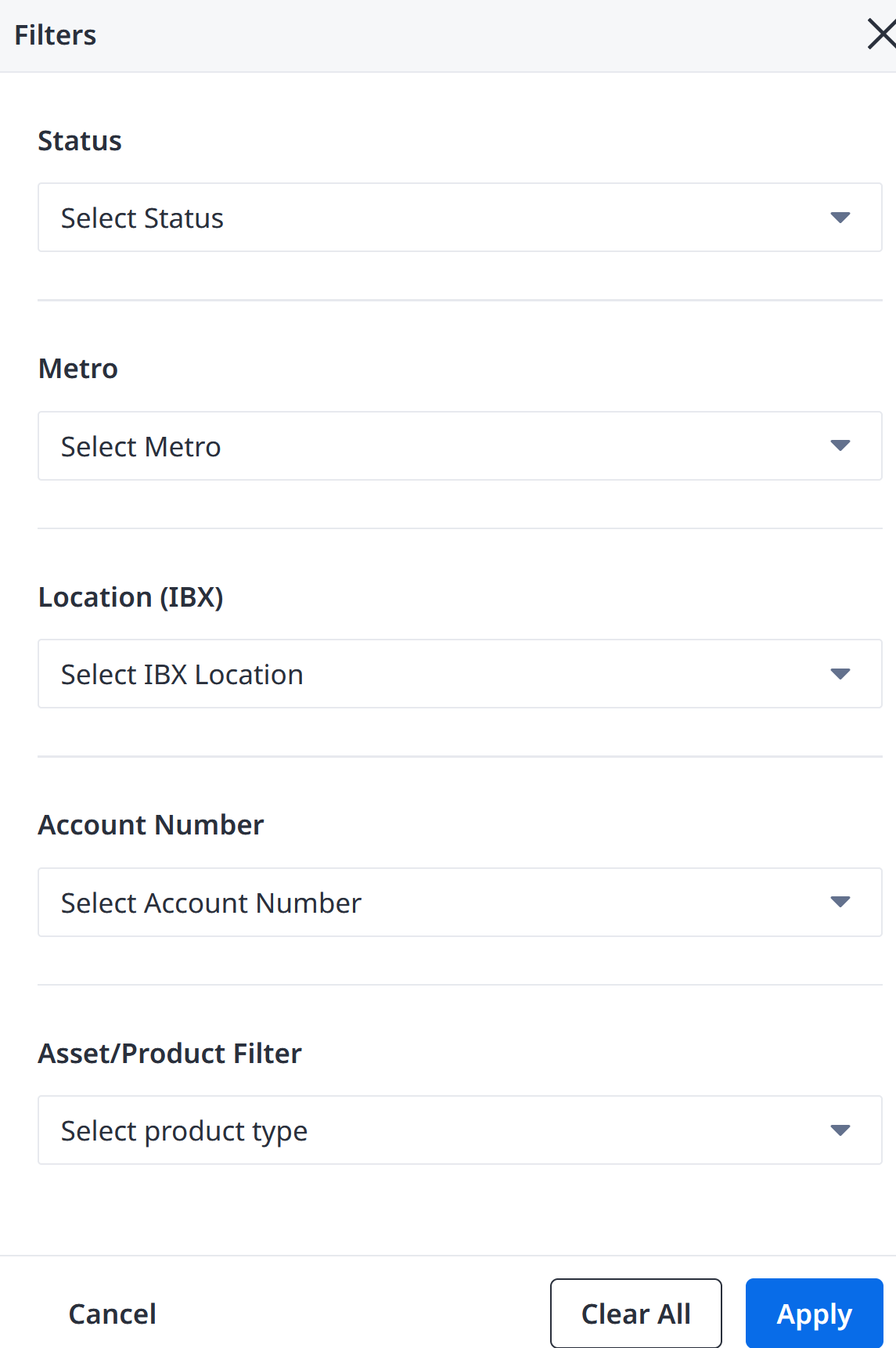Screen dimensions: 896x1348
Task: Apply the selected filters
Action: point(815,1314)
